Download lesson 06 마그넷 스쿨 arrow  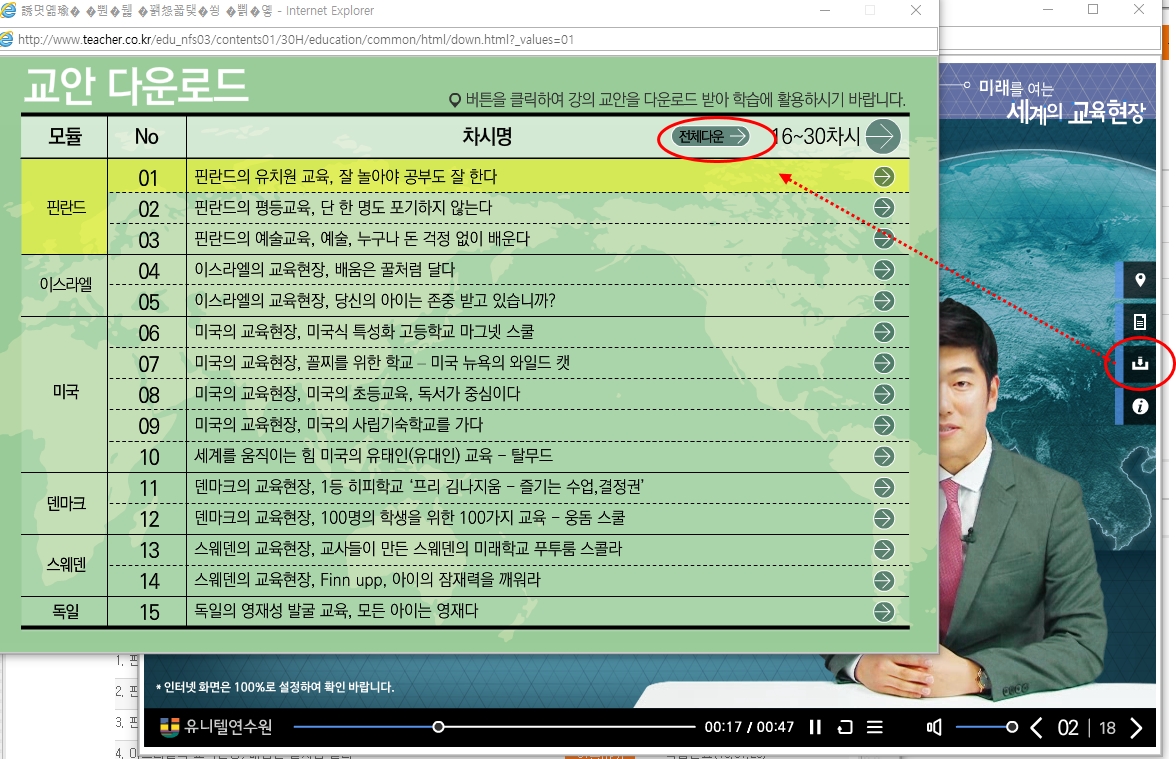(884, 332)
